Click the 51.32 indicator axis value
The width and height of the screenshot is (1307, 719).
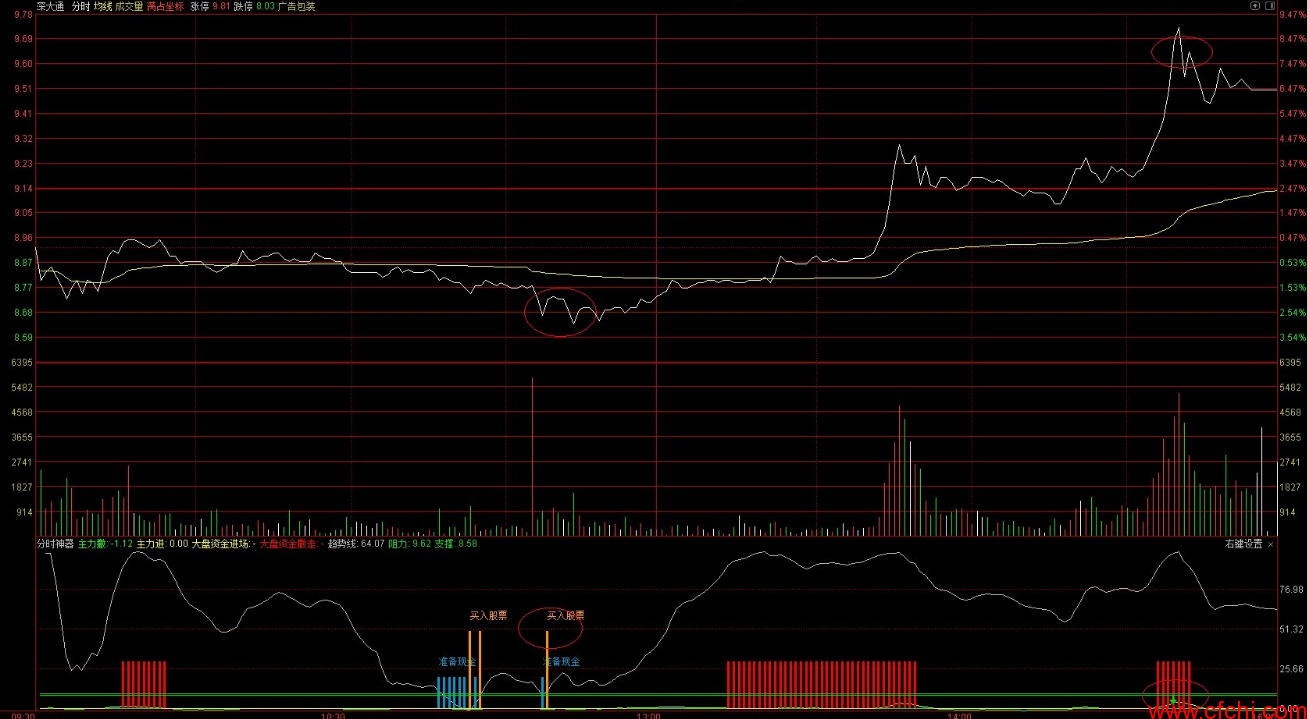[1293, 629]
